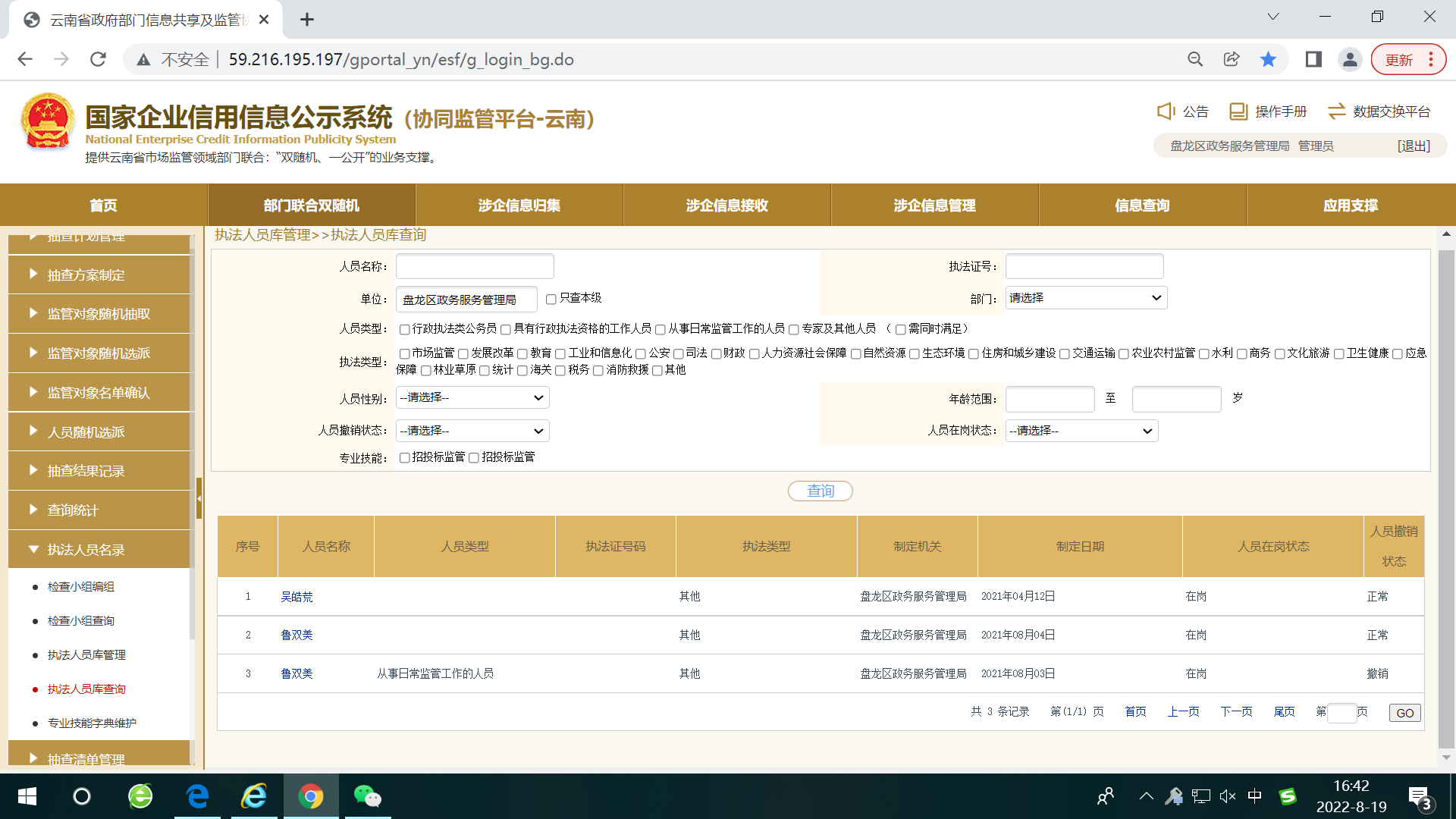Click the GO page jump button

coord(1404,713)
